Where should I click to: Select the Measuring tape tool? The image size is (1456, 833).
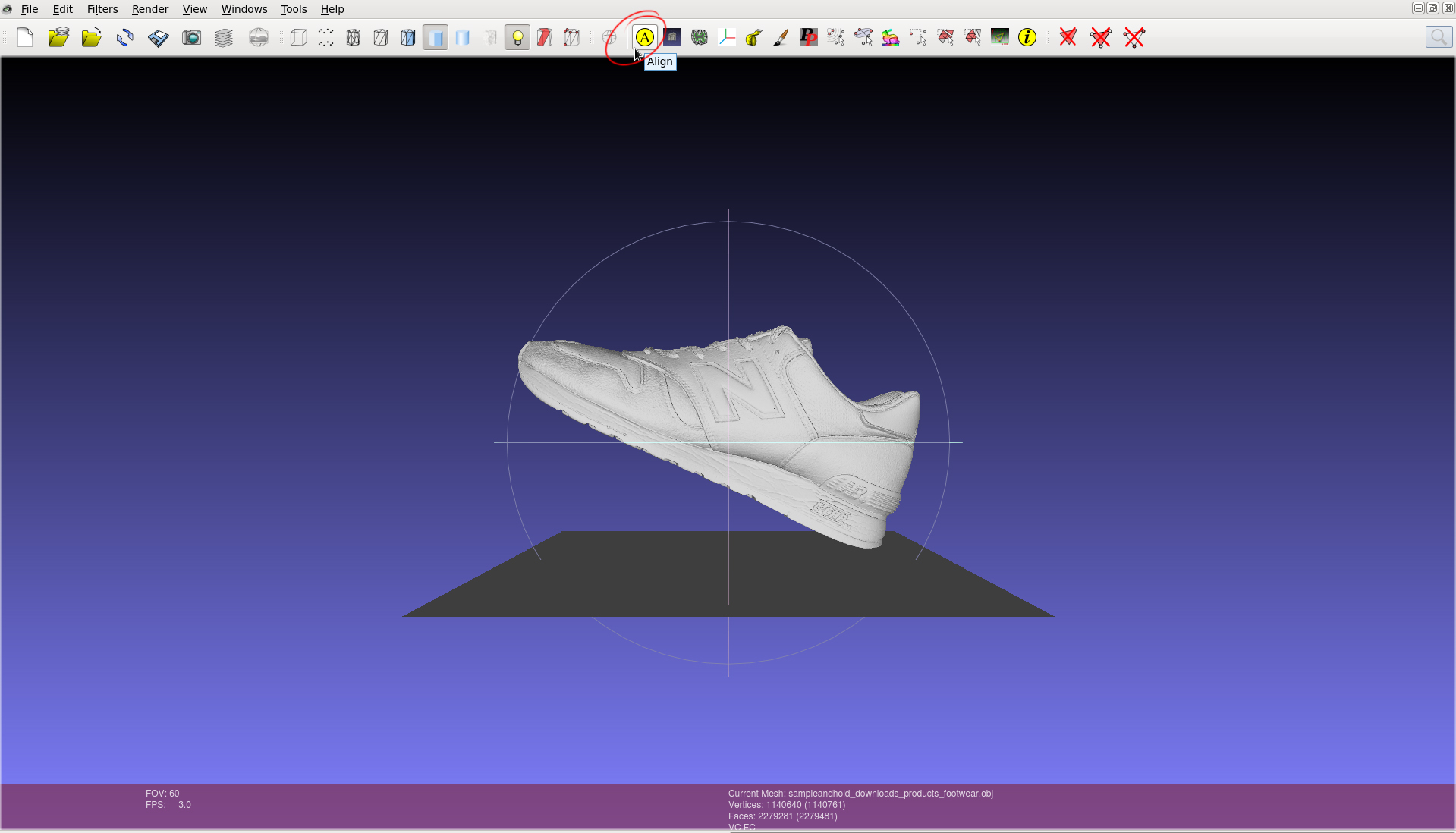pyautogui.click(x=754, y=37)
